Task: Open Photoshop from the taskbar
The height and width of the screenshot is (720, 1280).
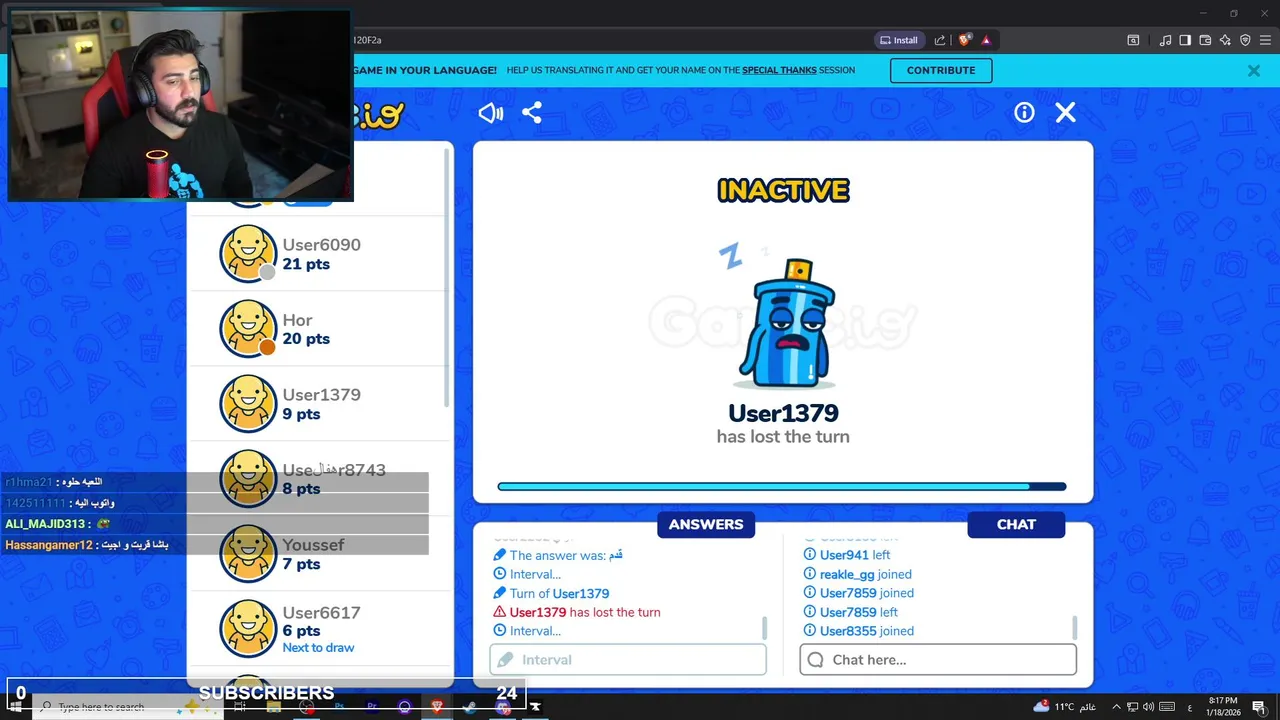Action: point(340,707)
